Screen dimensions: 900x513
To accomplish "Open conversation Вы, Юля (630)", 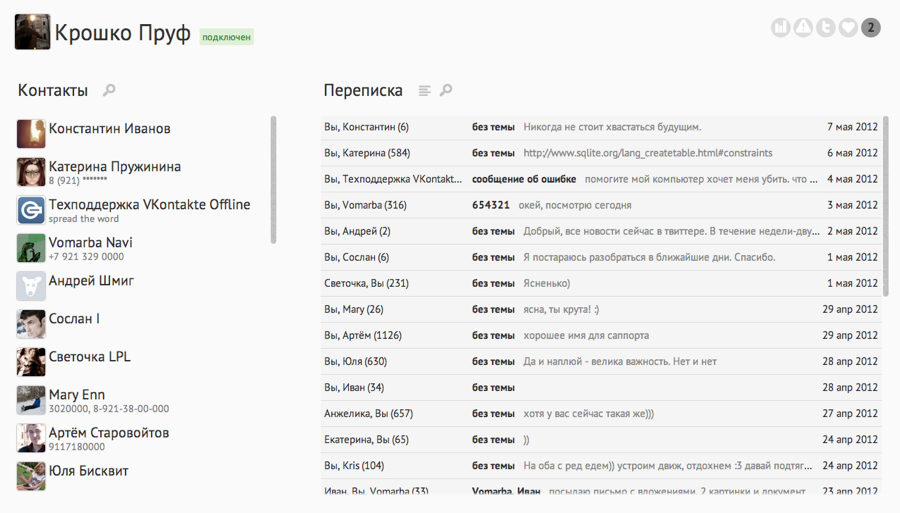I will [x=601, y=362].
